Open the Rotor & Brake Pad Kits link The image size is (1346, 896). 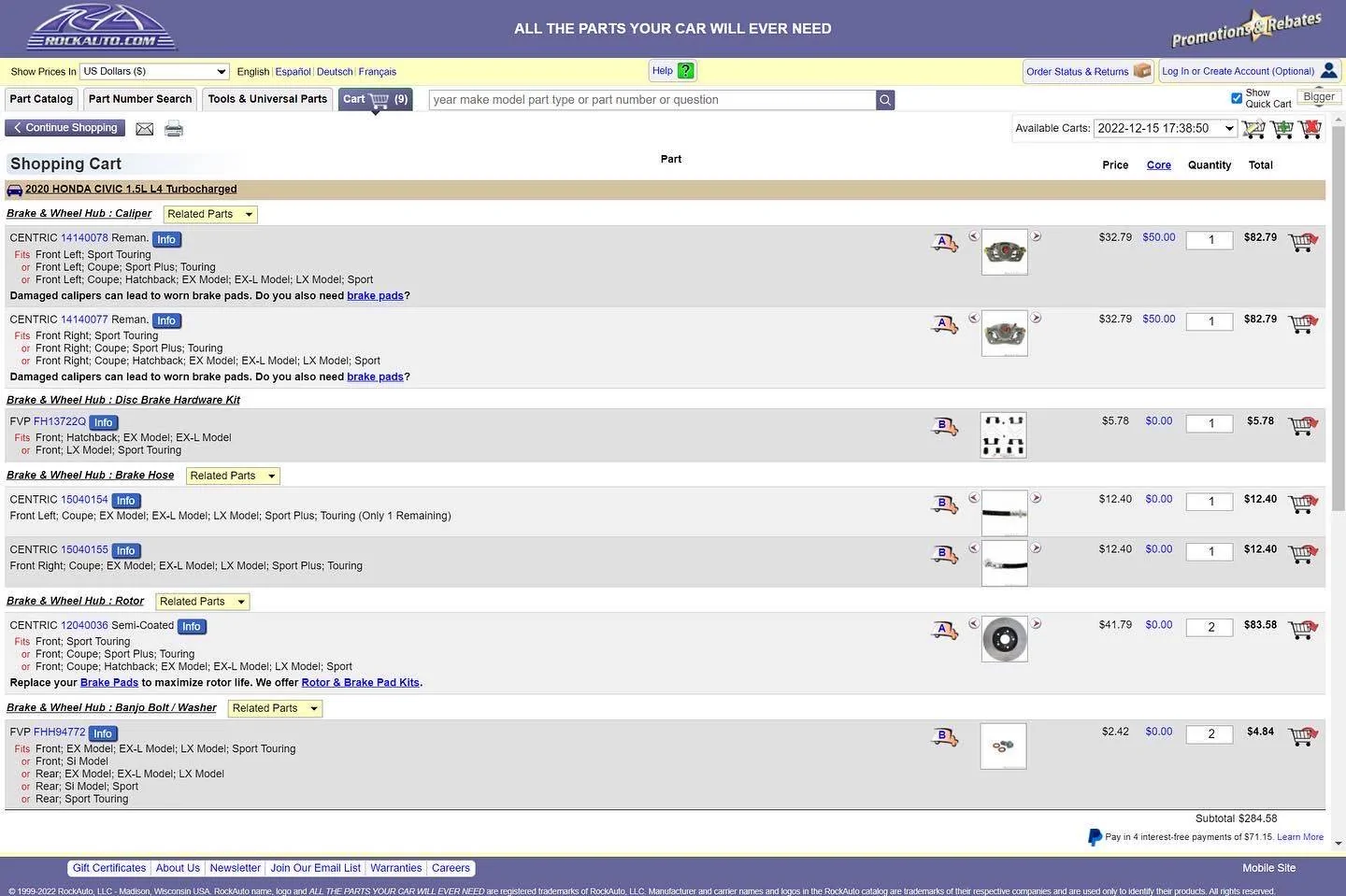[360, 683]
